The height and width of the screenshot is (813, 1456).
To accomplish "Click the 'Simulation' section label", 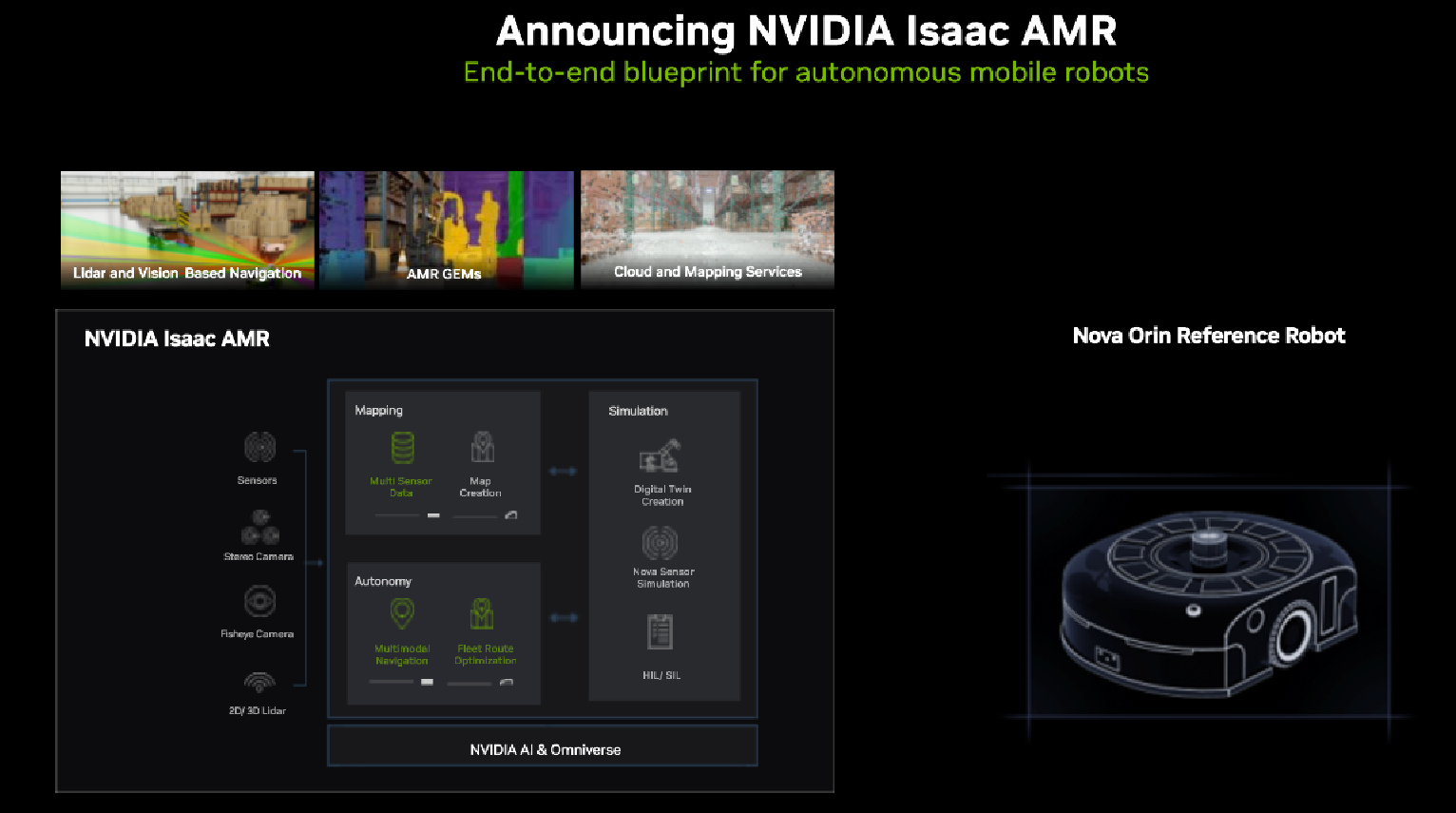I will 638,411.
